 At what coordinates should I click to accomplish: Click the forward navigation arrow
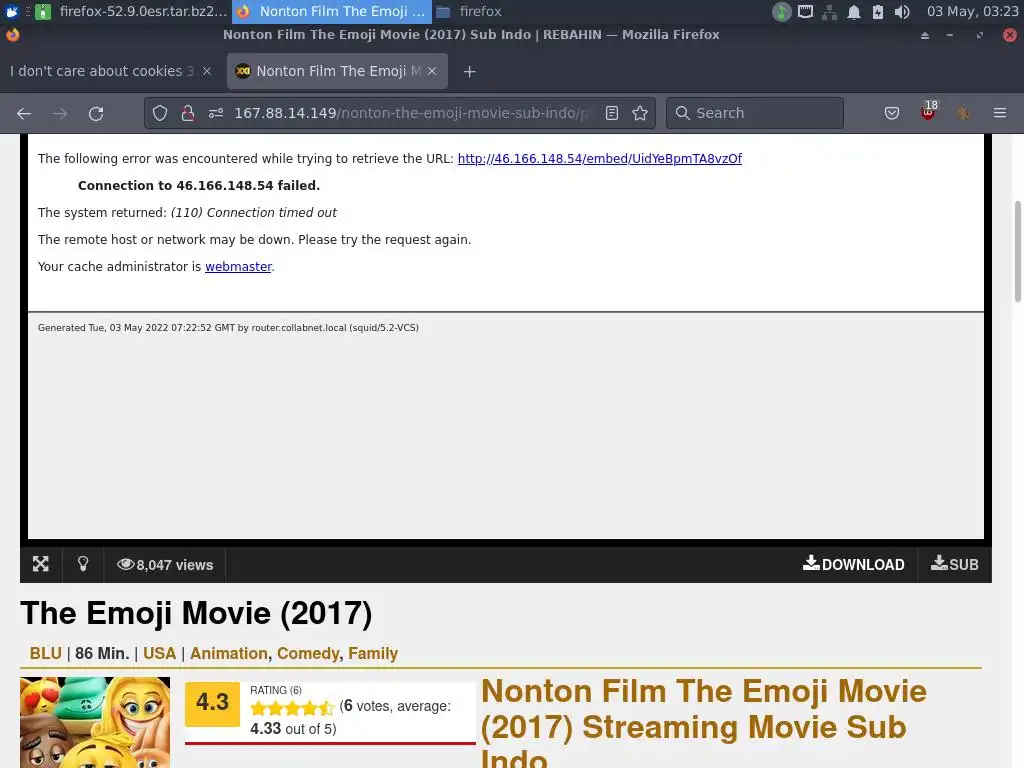coord(60,114)
